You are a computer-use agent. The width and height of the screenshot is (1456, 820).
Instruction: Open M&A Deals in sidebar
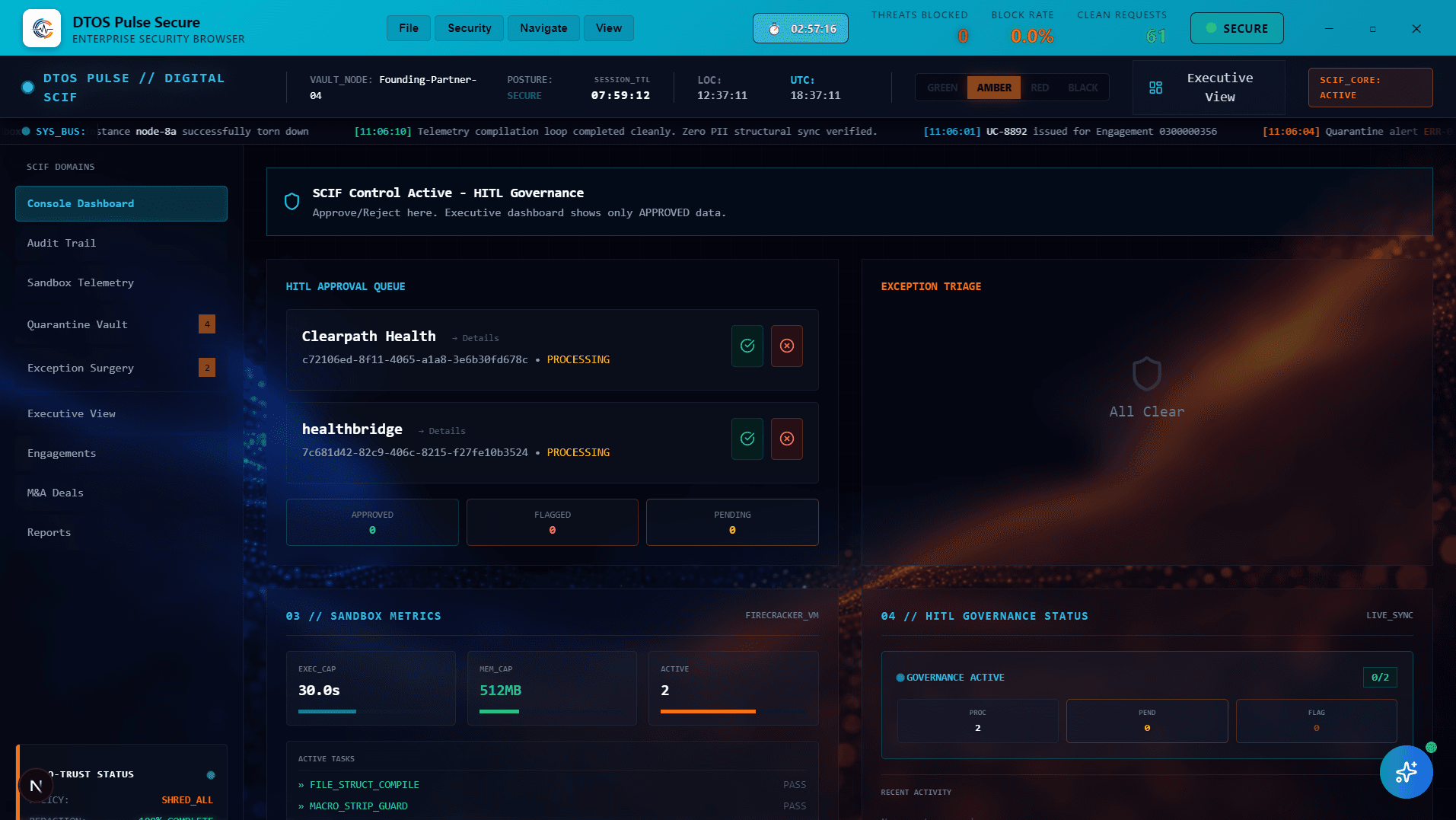point(121,493)
